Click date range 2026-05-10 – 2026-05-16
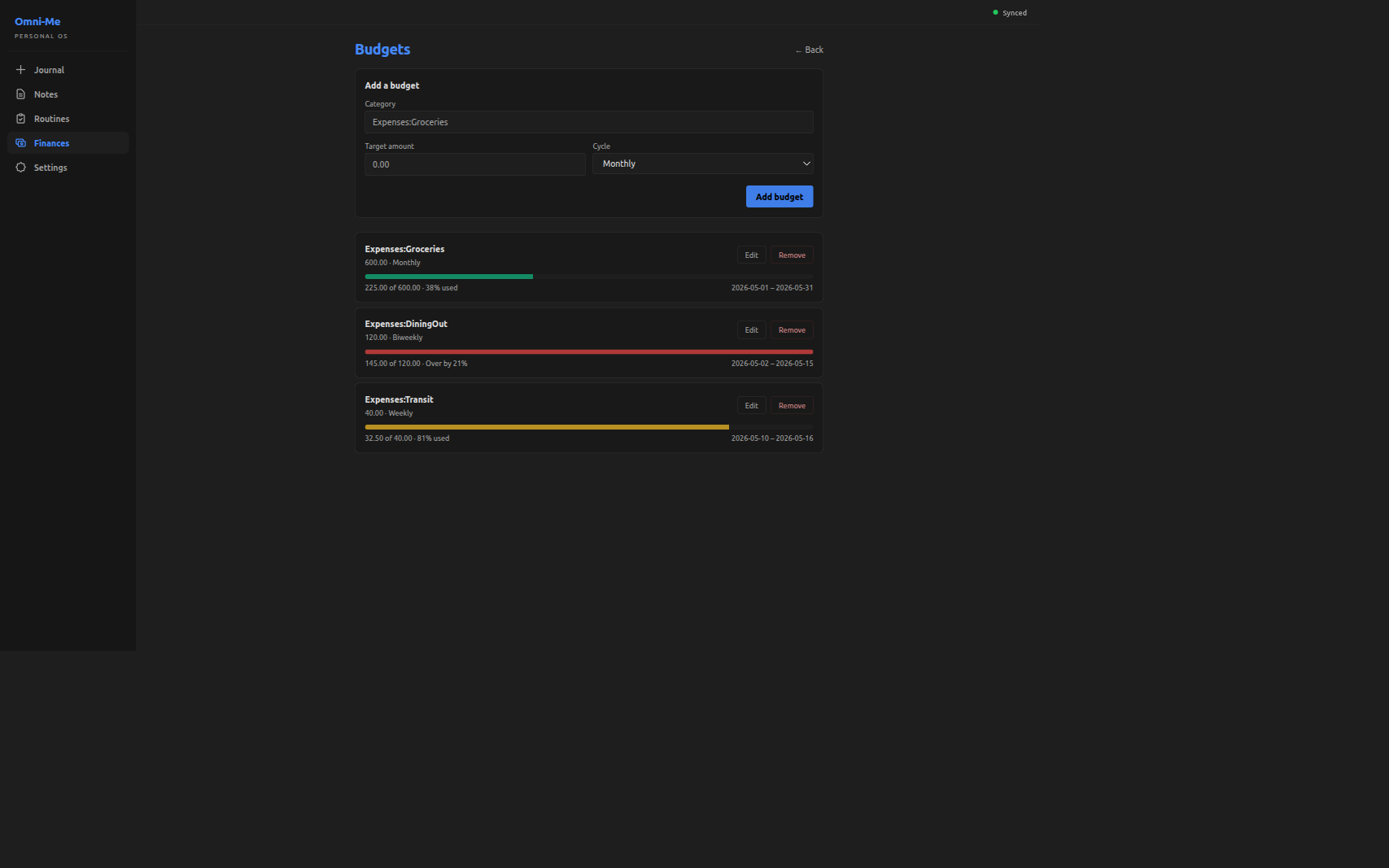Viewport: 1389px width, 868px height. pos(771,438)
